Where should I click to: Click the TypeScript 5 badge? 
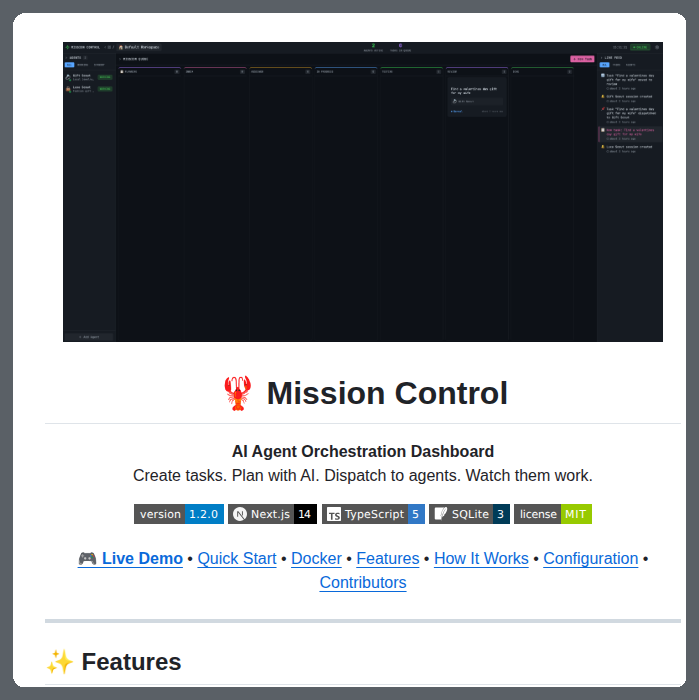click(x=373, y=514)
